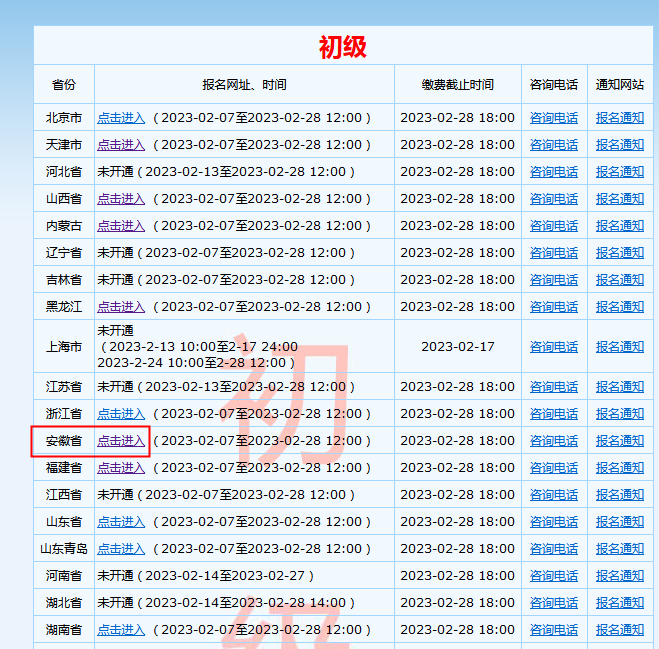Enter the 山西省 registration site link
This screenshot has height=649, width=659.
pyautogui.click(x=121, y=199)
